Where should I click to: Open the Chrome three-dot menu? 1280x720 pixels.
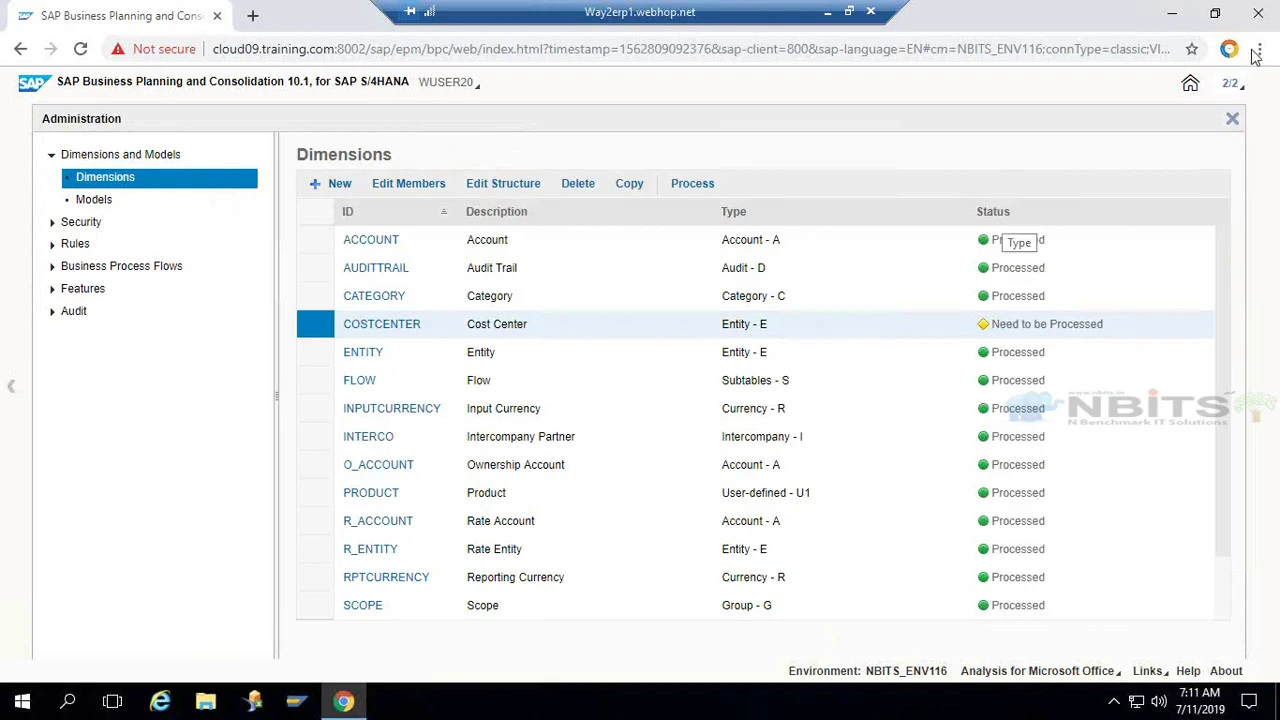(1259, 49)
